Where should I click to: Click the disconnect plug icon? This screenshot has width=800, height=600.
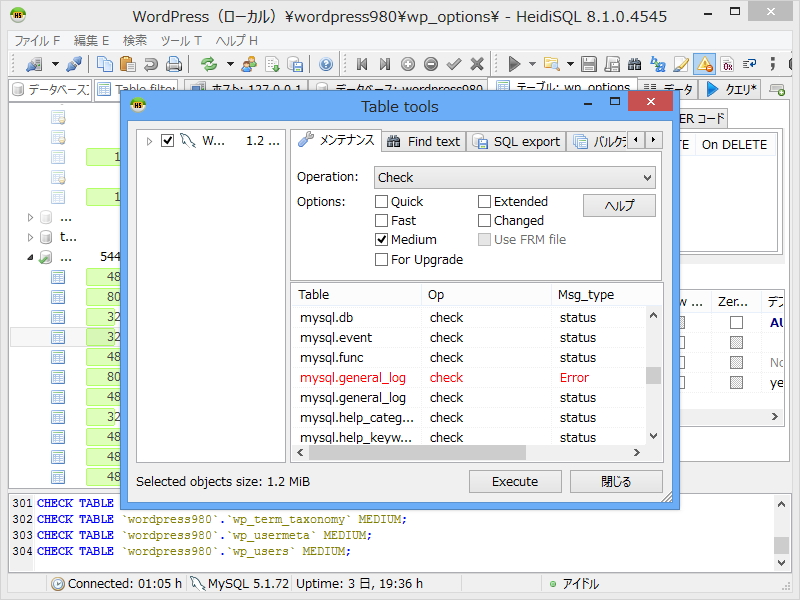pos(74,64)
